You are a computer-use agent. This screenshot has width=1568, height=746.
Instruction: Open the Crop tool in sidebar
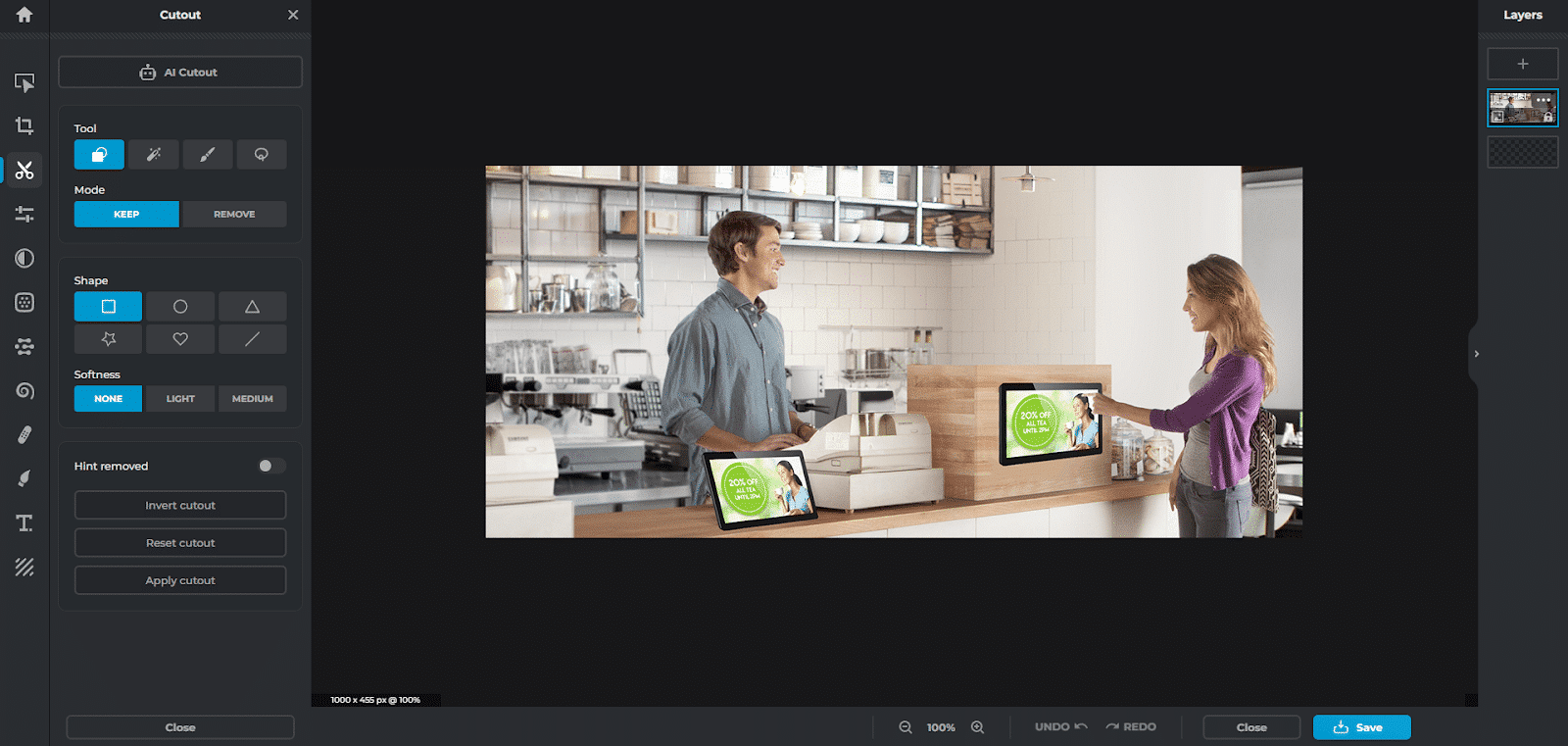24,125
